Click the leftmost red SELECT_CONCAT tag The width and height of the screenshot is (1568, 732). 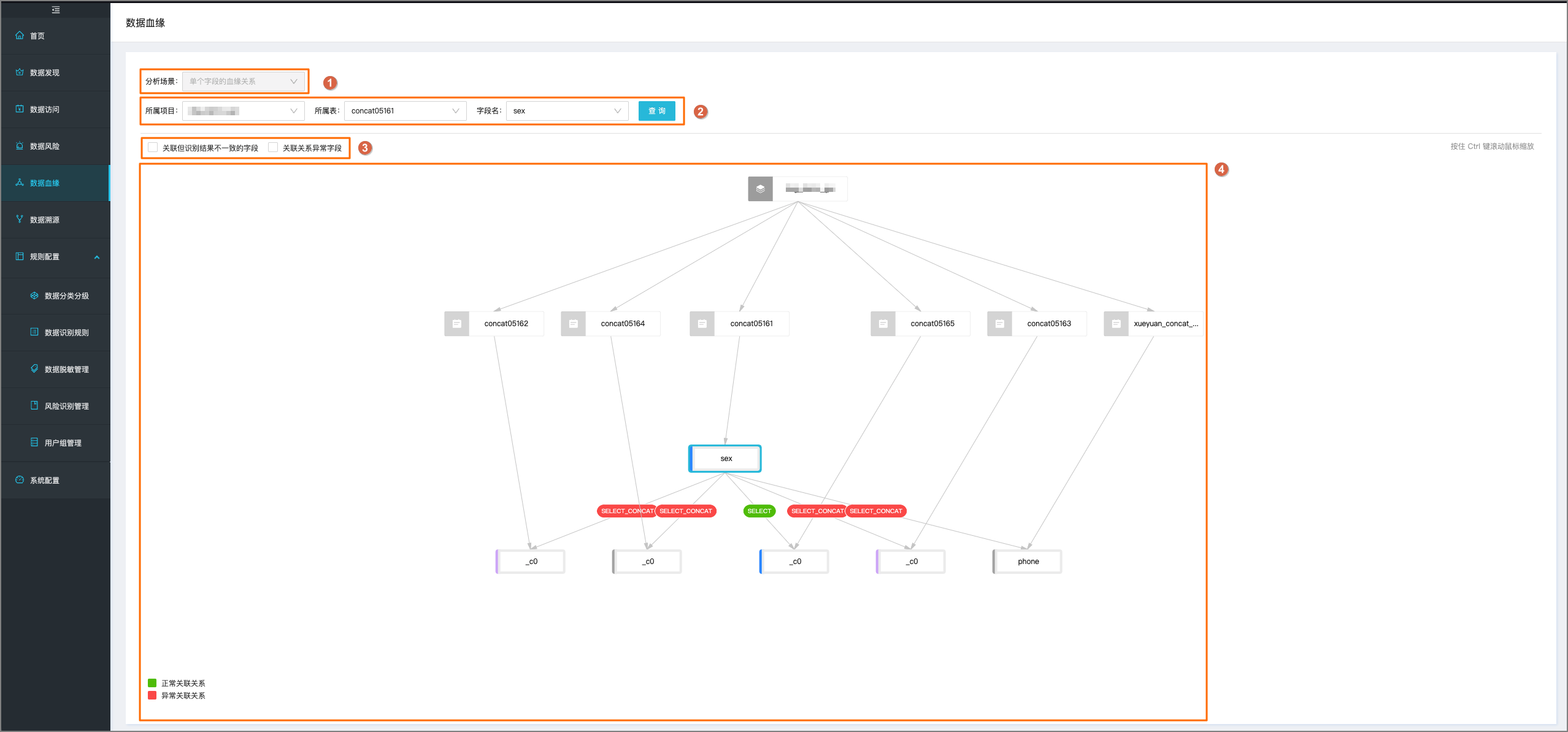627,511
